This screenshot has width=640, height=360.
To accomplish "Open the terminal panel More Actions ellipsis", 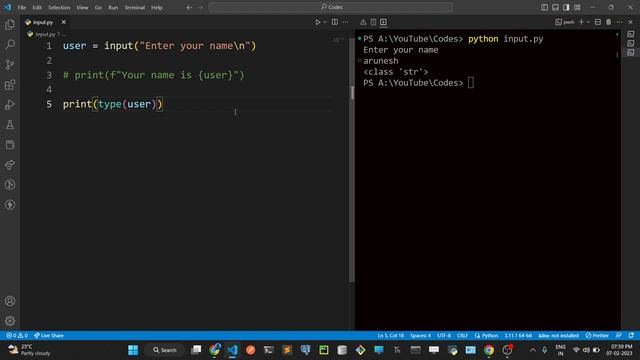I will (x=620, y=22).
